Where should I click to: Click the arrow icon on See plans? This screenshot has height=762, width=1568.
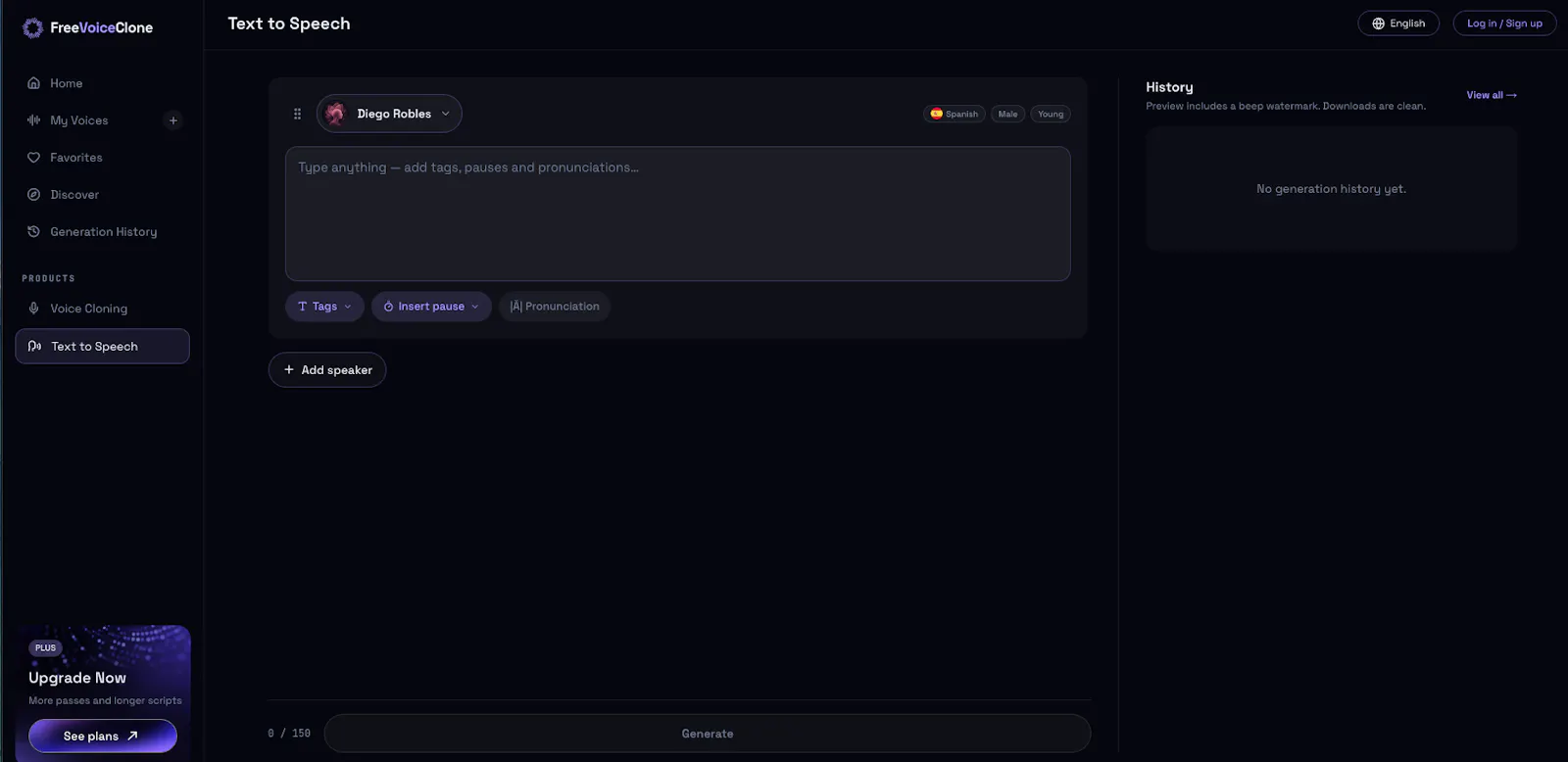point(132,736)
